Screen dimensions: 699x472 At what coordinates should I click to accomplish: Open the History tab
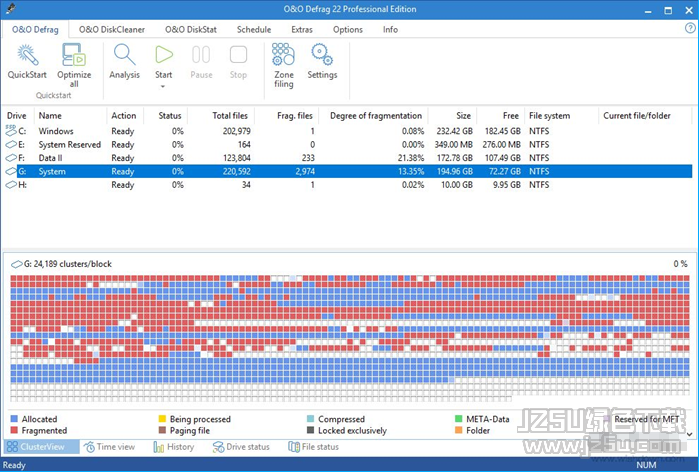pos(173,447)
